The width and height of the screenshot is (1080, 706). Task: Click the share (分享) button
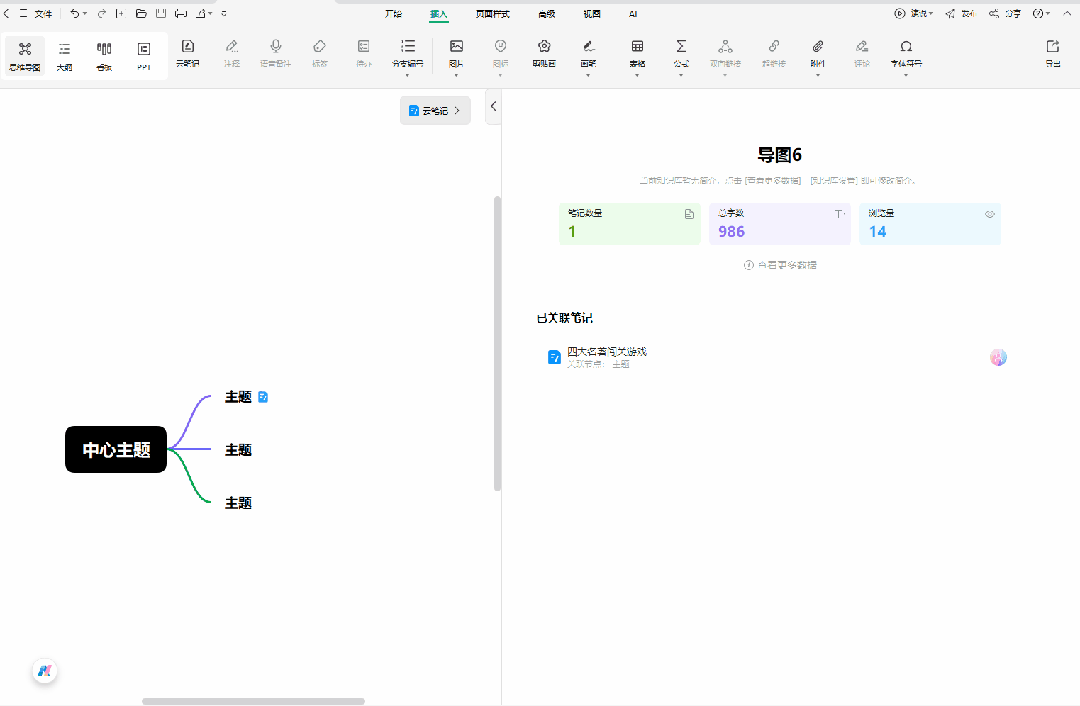[1005, 13]
